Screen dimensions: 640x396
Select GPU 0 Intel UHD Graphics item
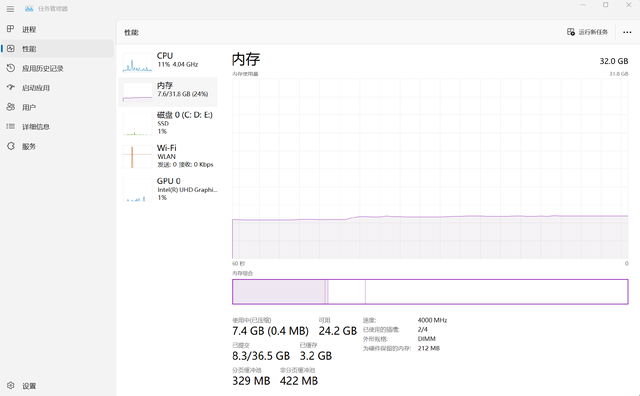[168, 189]
